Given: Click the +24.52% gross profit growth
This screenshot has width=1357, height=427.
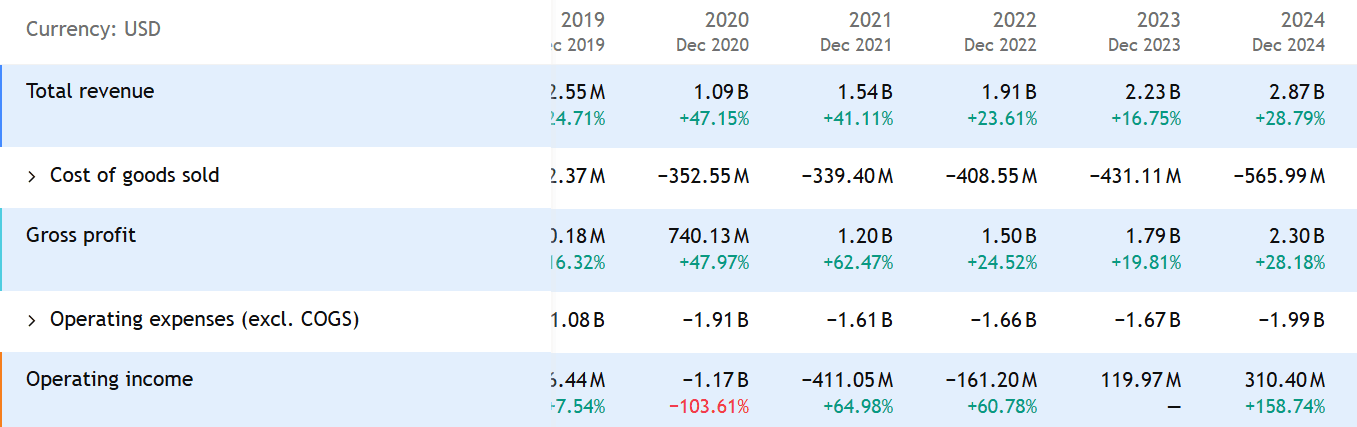Looking at the screenshot, I should coord(1001,262).
